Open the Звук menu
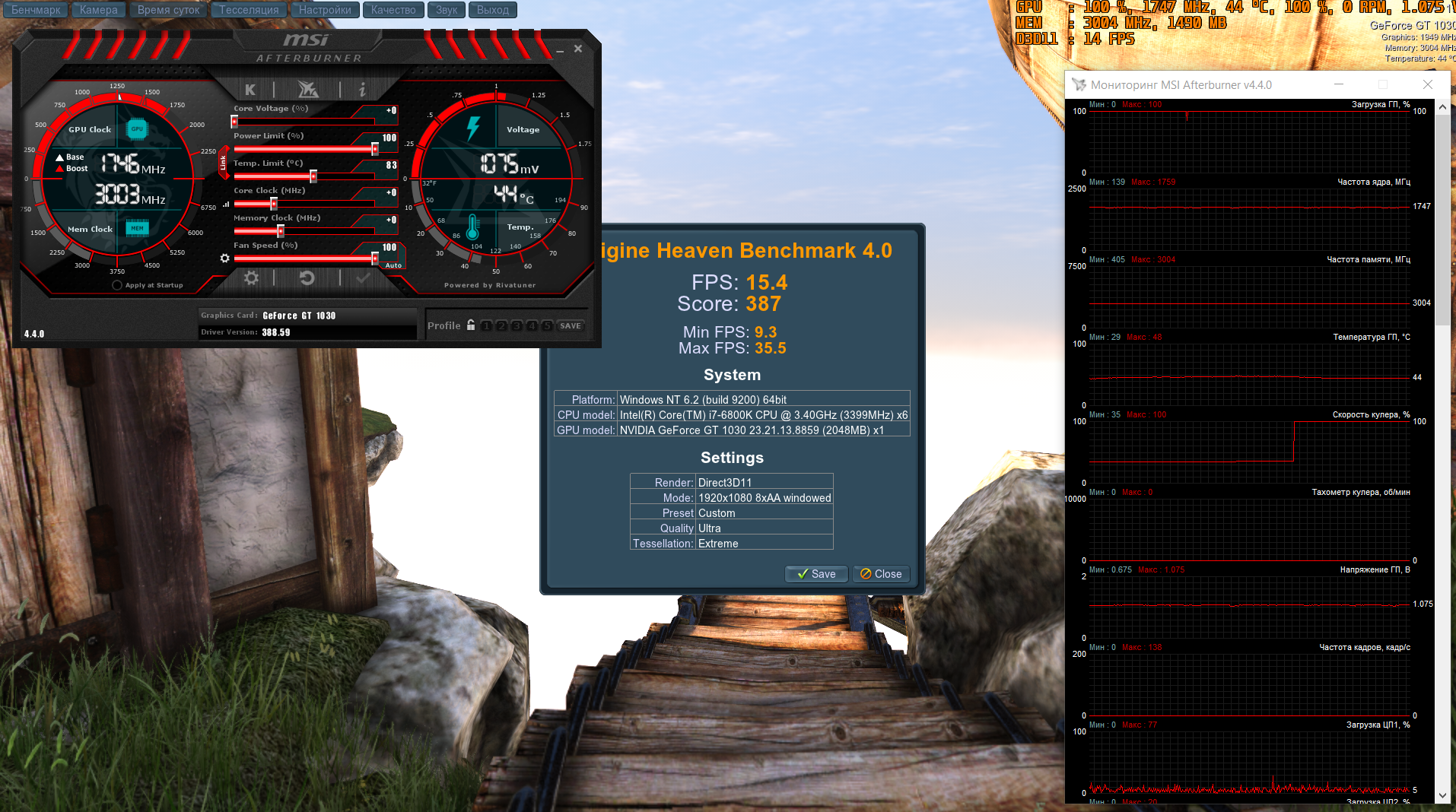This screenshot has height=812, width=1456. (447, 10)
